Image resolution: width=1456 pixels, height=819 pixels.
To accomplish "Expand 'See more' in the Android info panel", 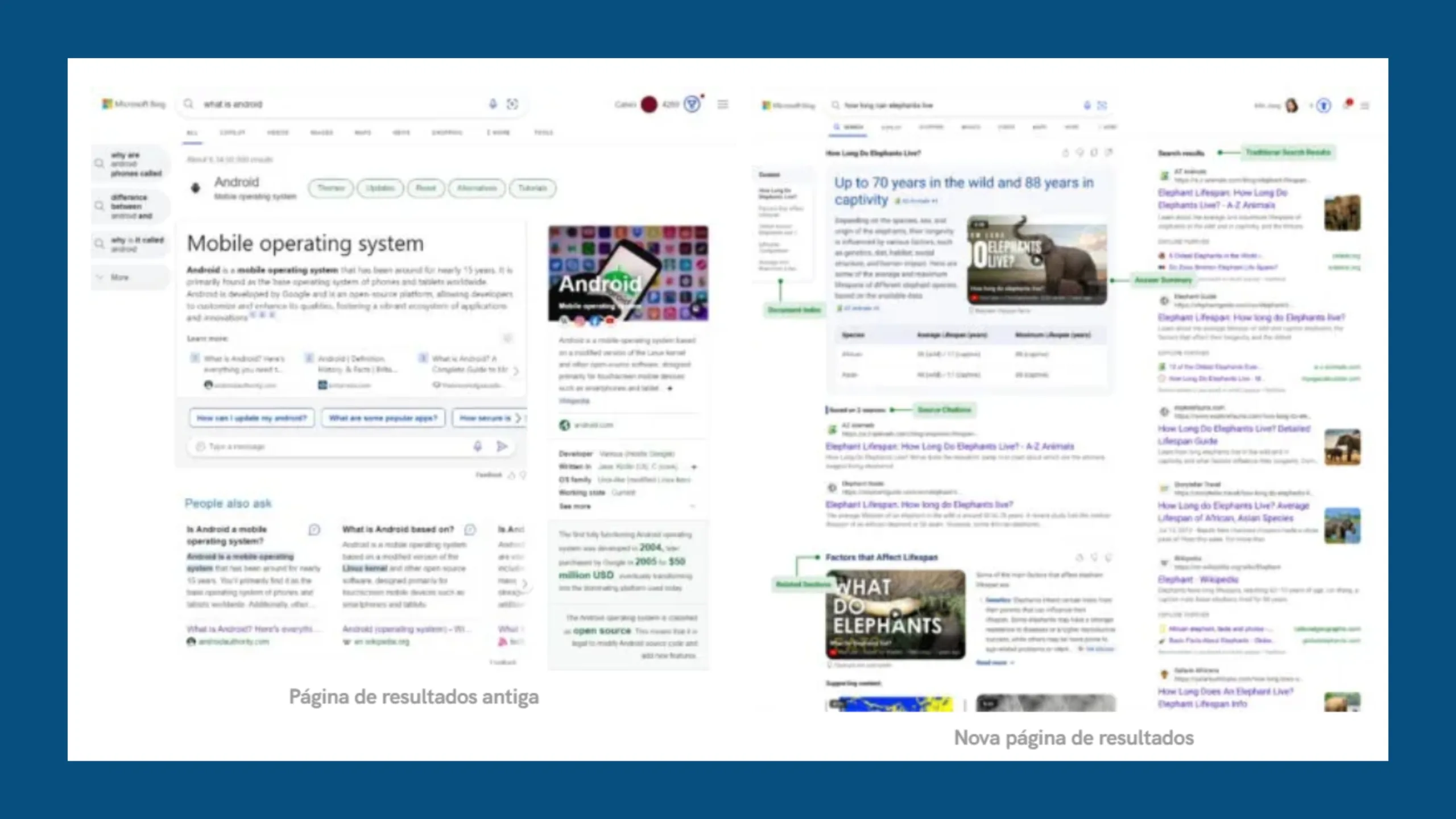I will [x=627, y=506].
